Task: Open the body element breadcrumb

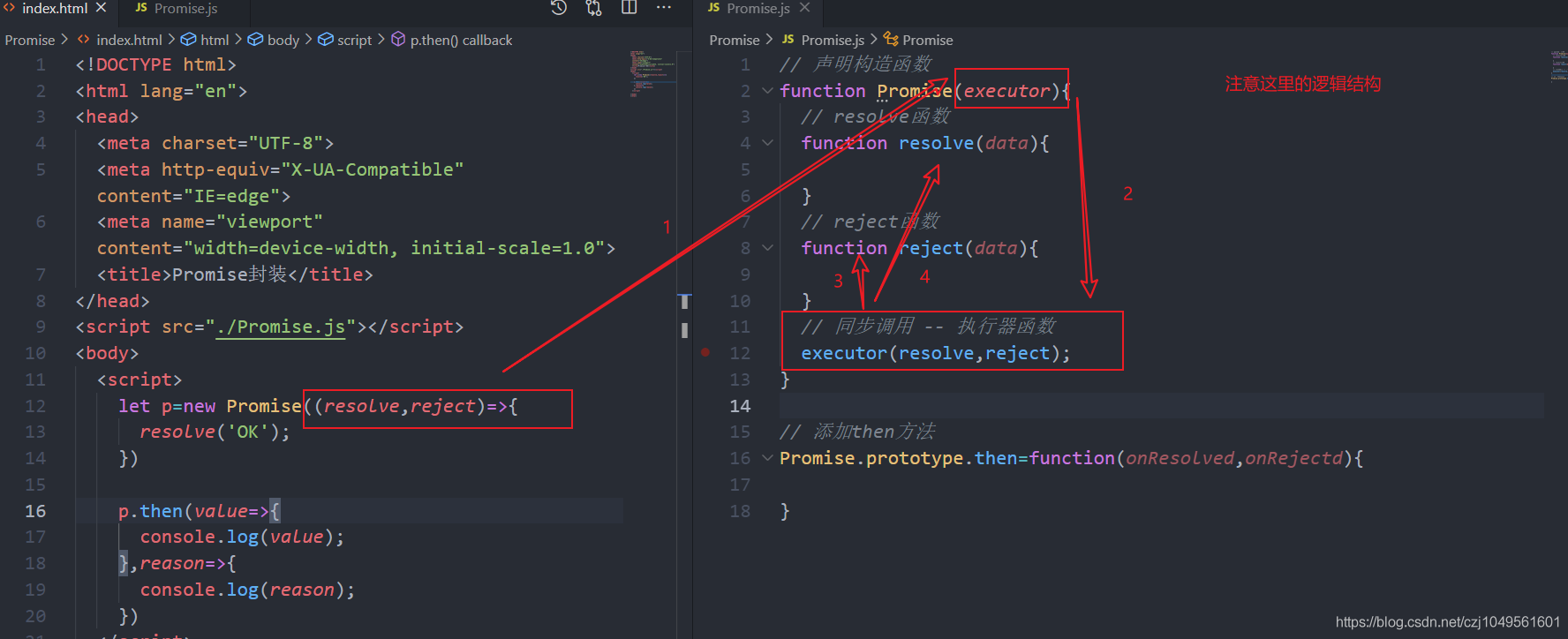Action: [x=274, y=40]
